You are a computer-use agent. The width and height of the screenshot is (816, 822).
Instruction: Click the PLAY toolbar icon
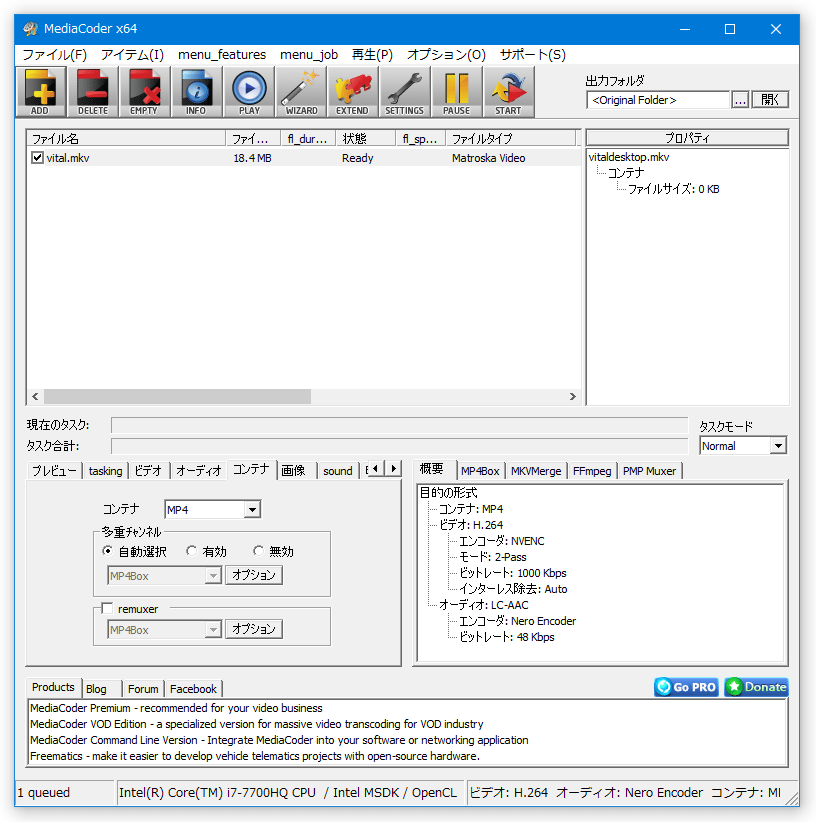pos(249,91)
